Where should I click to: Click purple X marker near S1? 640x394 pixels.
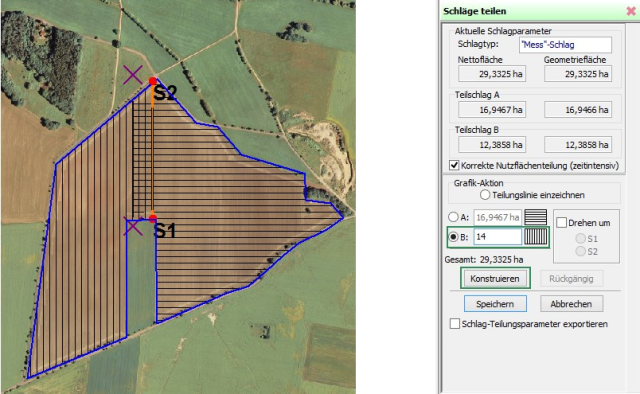(x=133, y=226)
